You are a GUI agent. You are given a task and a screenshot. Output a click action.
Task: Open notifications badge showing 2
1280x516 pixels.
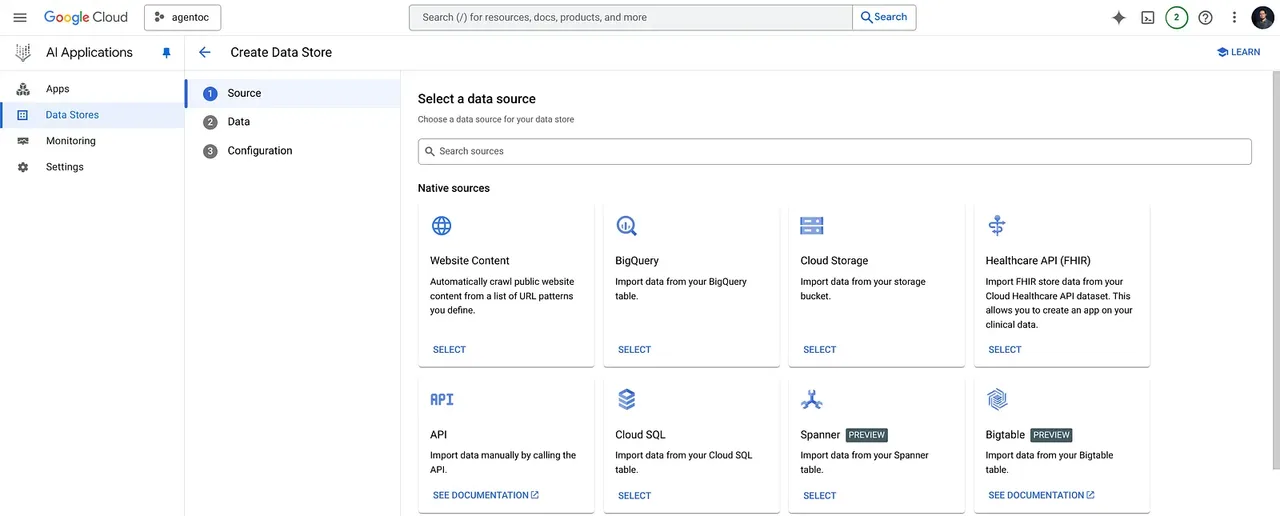[1177, 17]
